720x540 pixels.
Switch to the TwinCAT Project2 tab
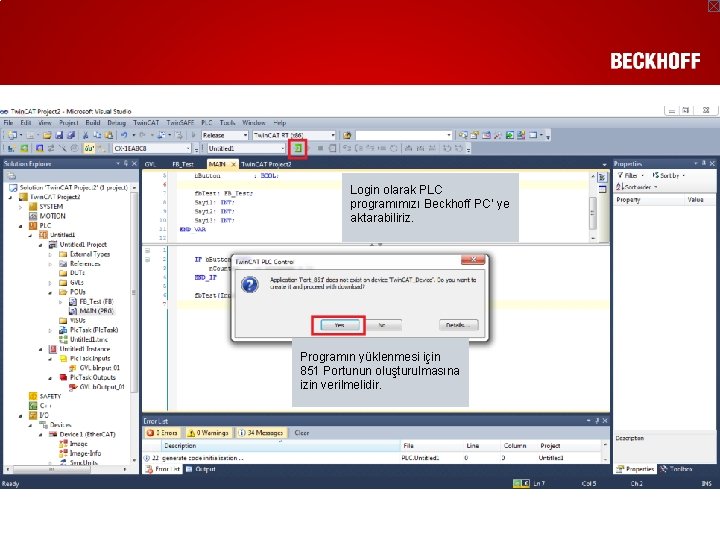point(266,164)
